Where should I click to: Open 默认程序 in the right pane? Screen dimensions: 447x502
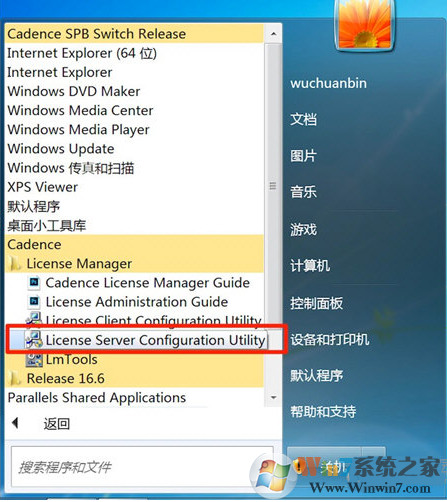316,376
